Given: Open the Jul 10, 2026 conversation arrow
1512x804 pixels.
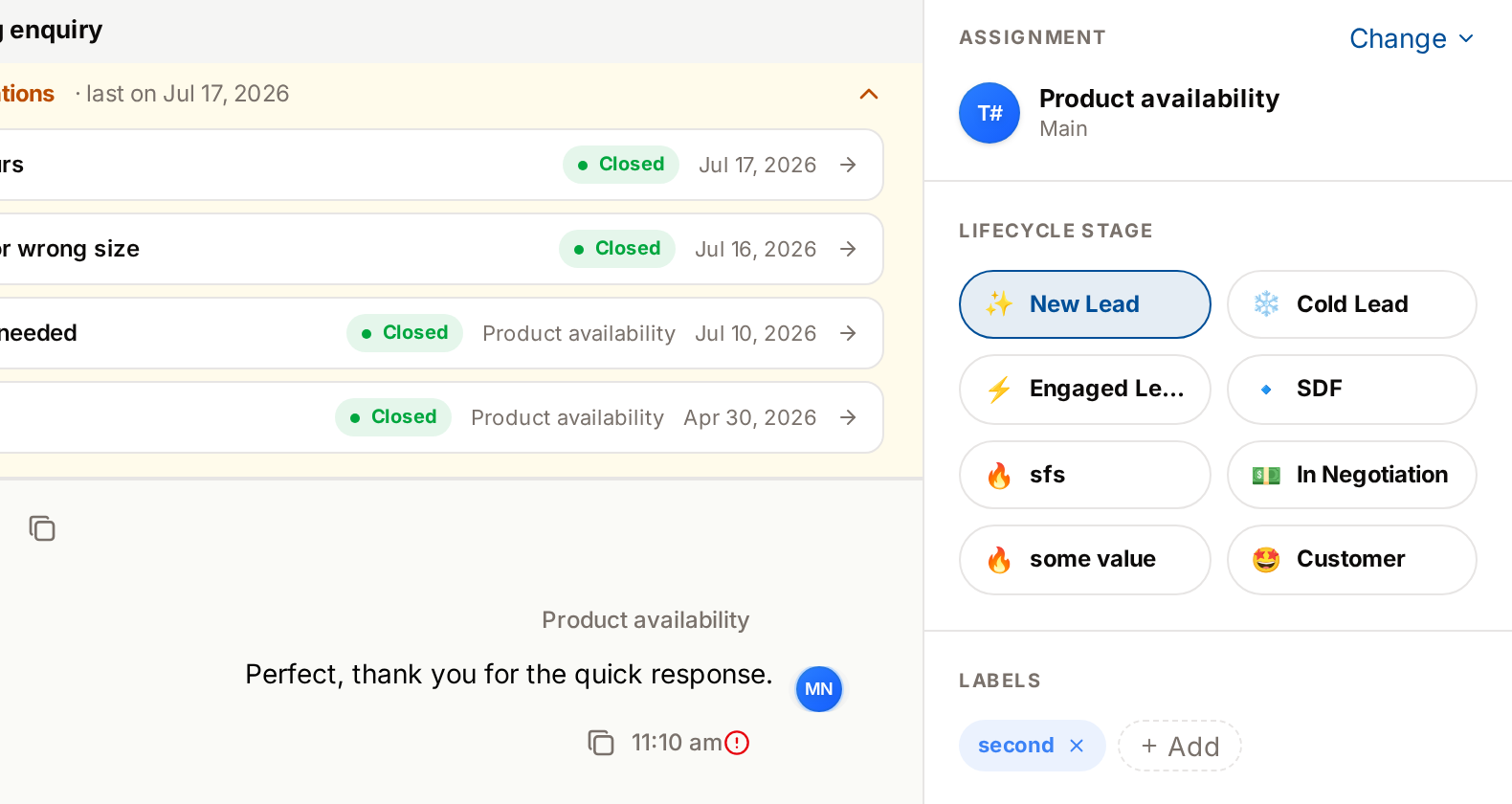Looking at the screenshot, I should (x=848, y=333).
